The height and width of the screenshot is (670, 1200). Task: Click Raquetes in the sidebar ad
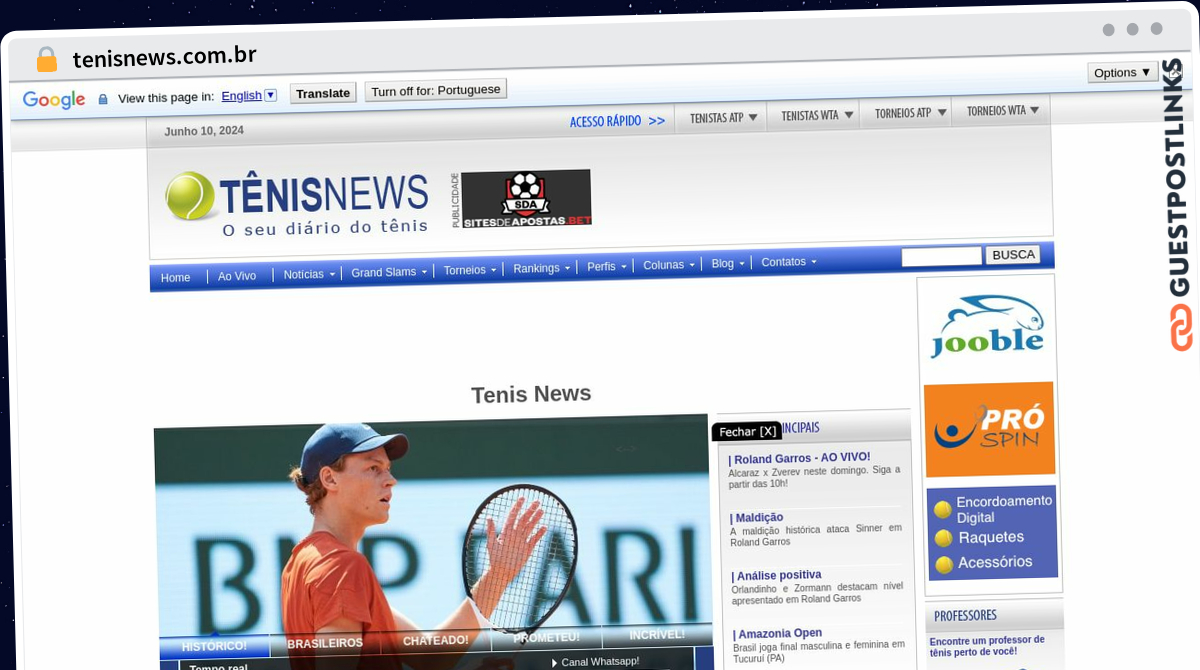[991, 537]
